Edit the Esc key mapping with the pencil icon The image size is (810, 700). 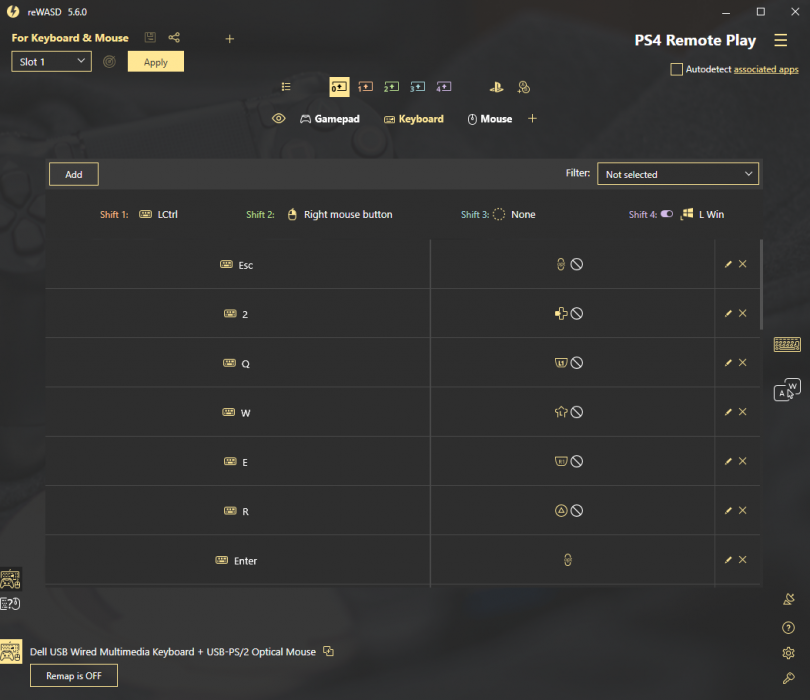pos(728,264)
